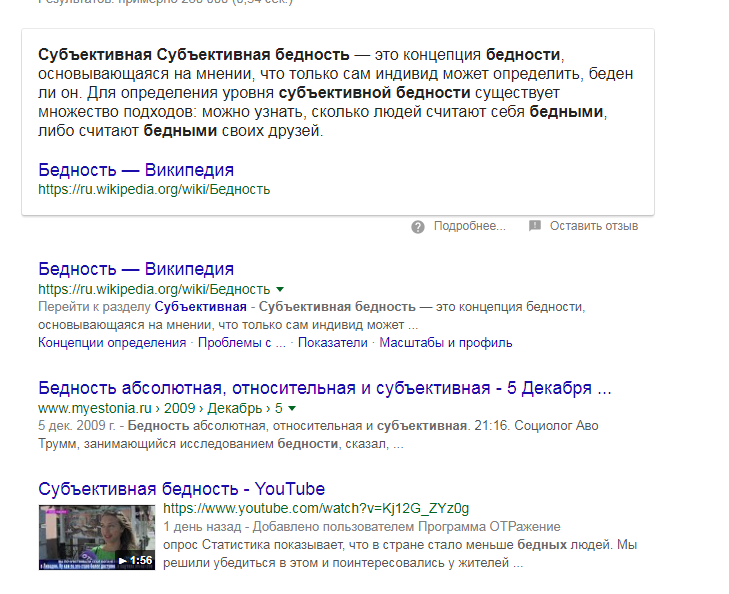Click Оставить отзыв feedback link

click(594, 226)
